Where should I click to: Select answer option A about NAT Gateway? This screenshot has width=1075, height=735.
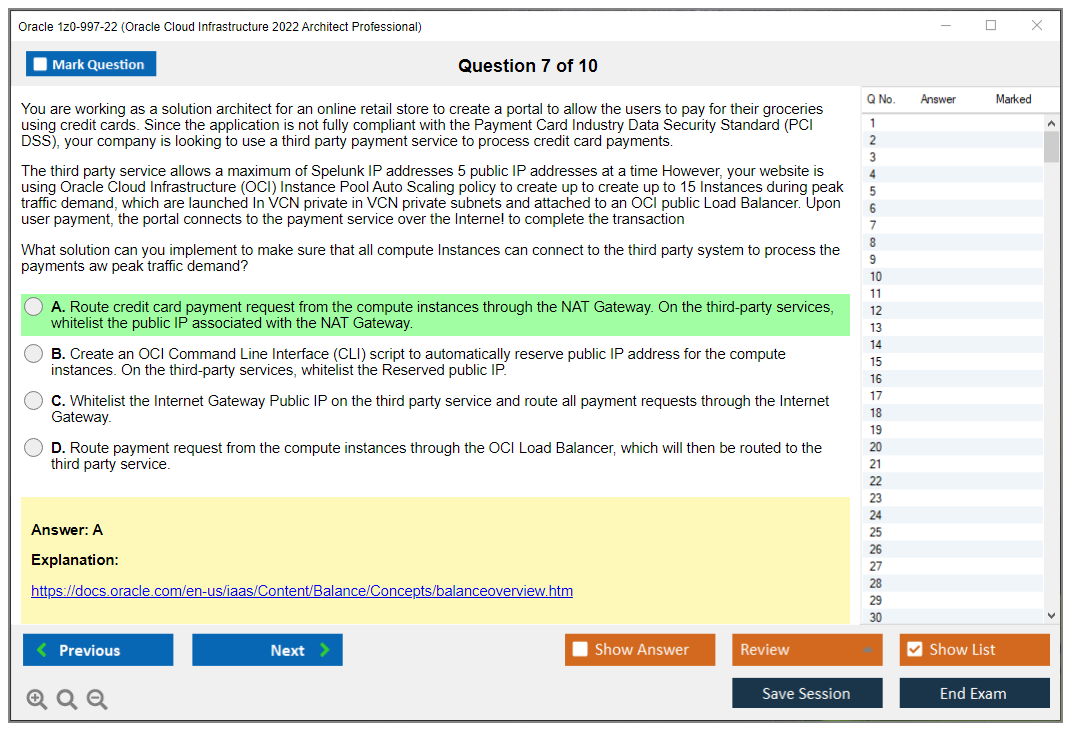34,307
